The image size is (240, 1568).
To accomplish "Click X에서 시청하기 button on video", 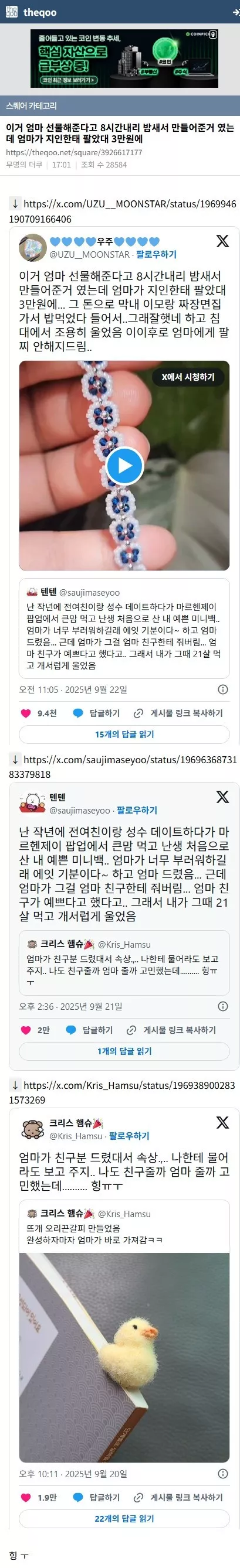I will point(188,377).
